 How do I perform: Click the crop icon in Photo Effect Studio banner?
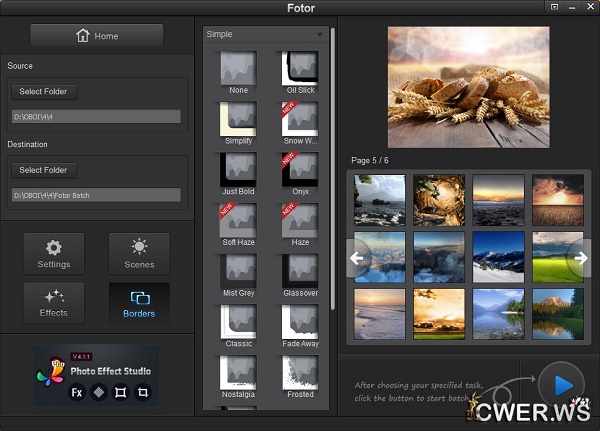click(143, 392)
